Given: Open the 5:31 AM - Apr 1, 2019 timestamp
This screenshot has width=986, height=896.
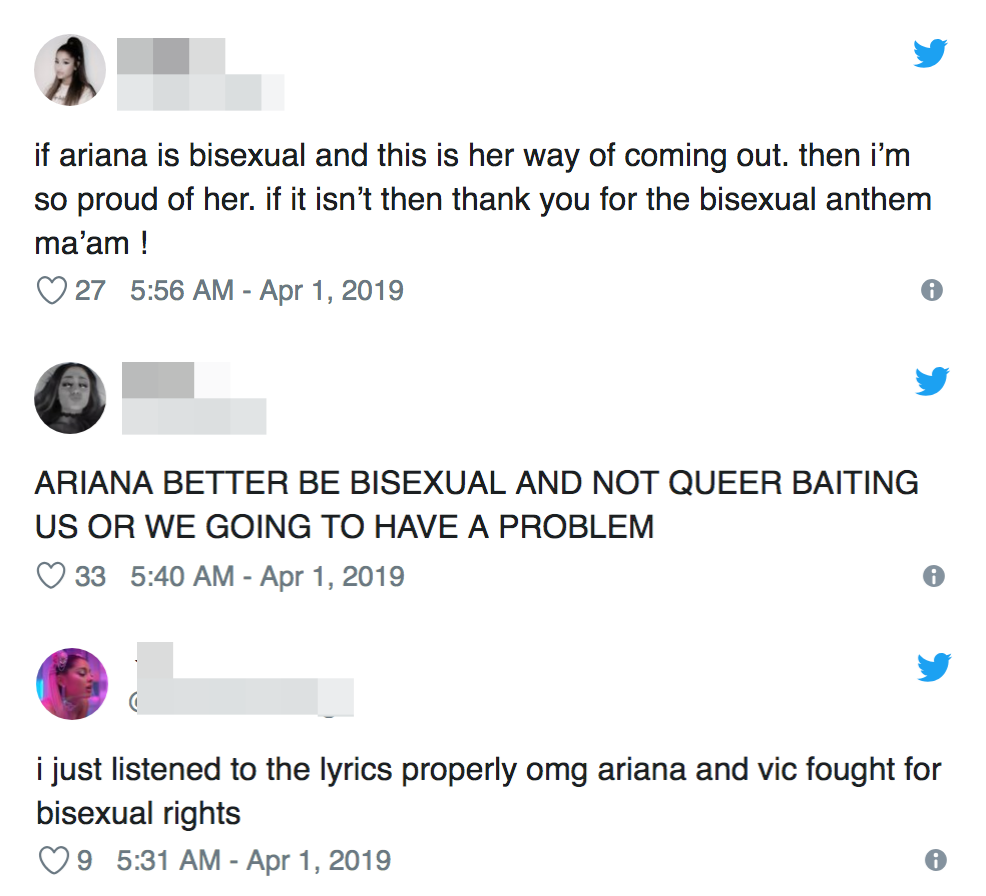Looking at the screenshot, I should [253, 861].
